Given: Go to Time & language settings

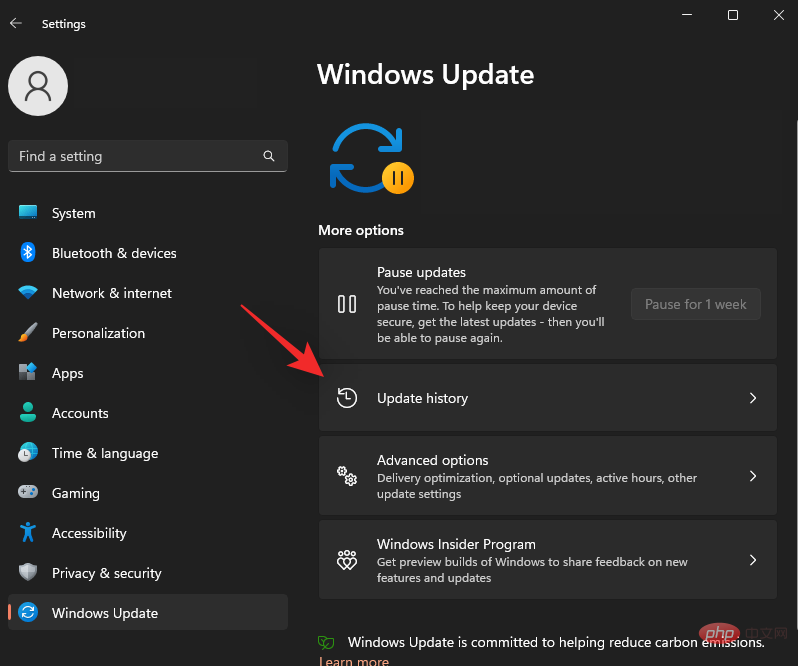Looking at the screenshot, I should coord(105,453).
